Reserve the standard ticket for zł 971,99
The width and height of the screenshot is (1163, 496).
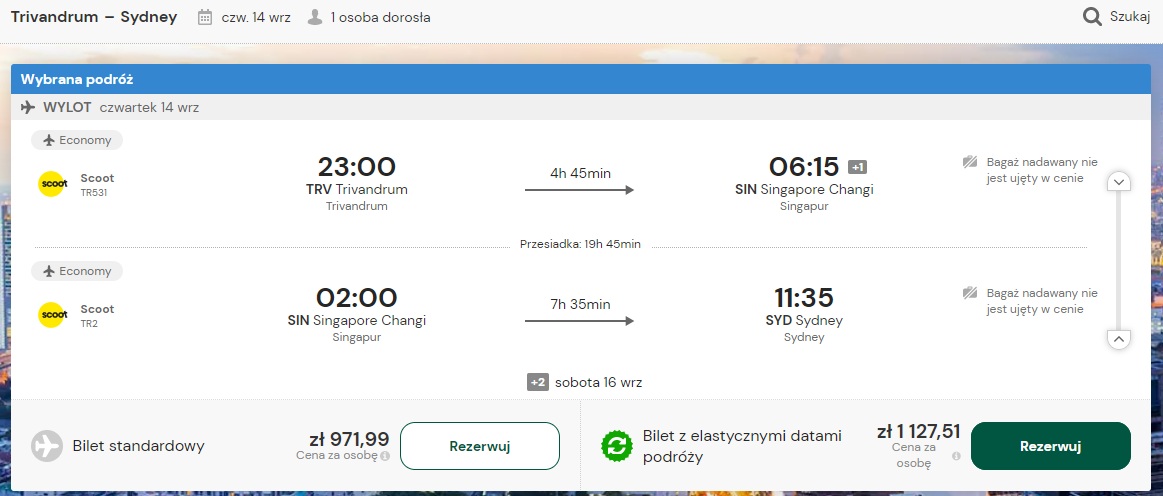pyautogui.click(x=480, y=446)
